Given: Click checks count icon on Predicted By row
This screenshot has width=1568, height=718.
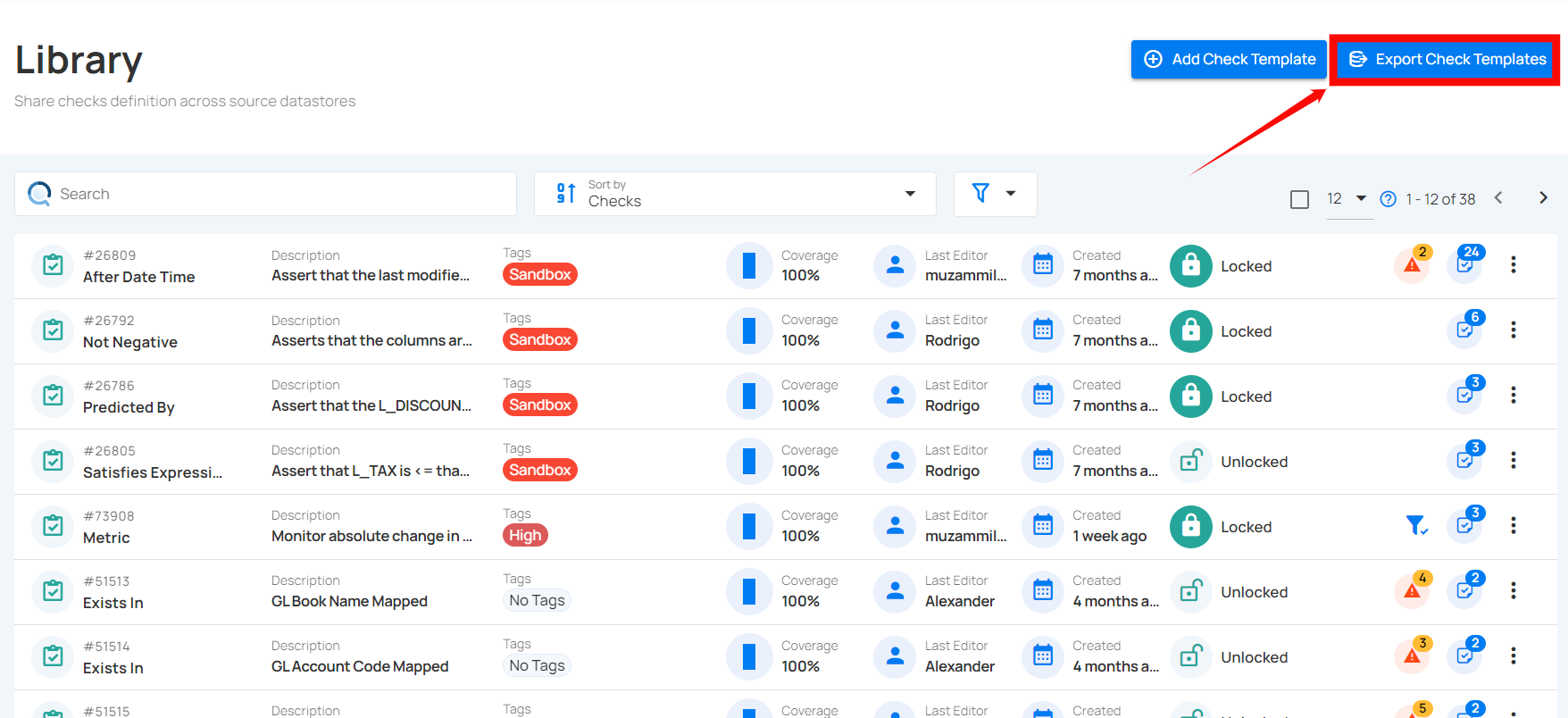Looking at the screenshot, I should (1465, 395).
